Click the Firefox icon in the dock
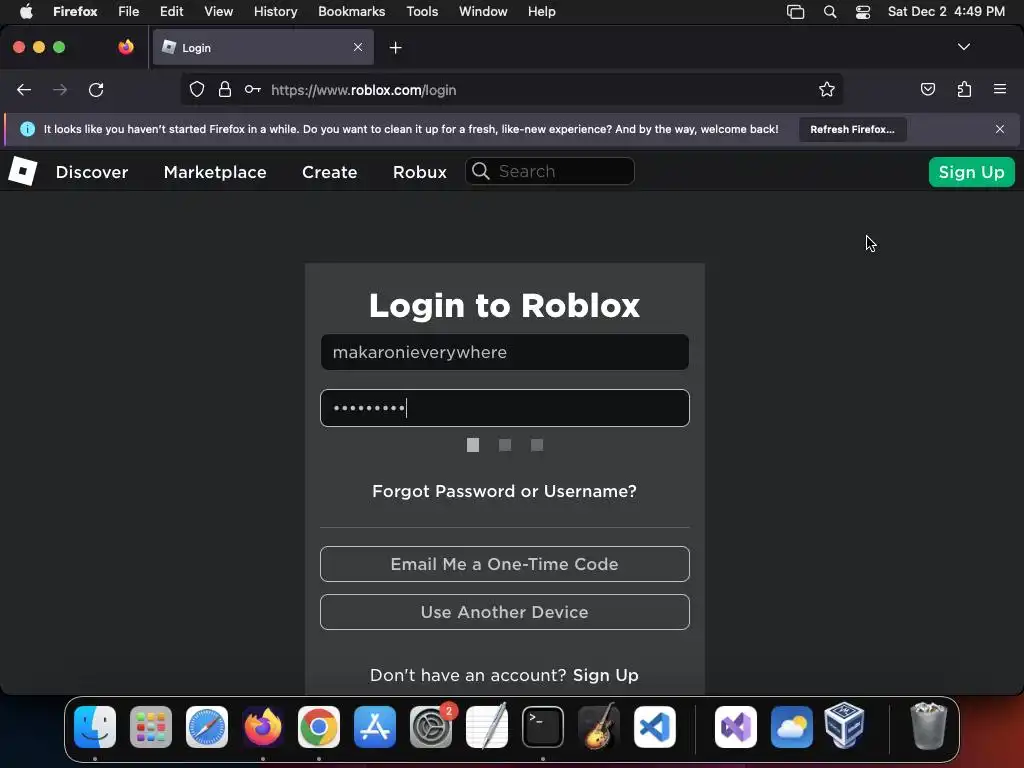The width and height of the screenshot is (1024, 768). tap(263, 727)
